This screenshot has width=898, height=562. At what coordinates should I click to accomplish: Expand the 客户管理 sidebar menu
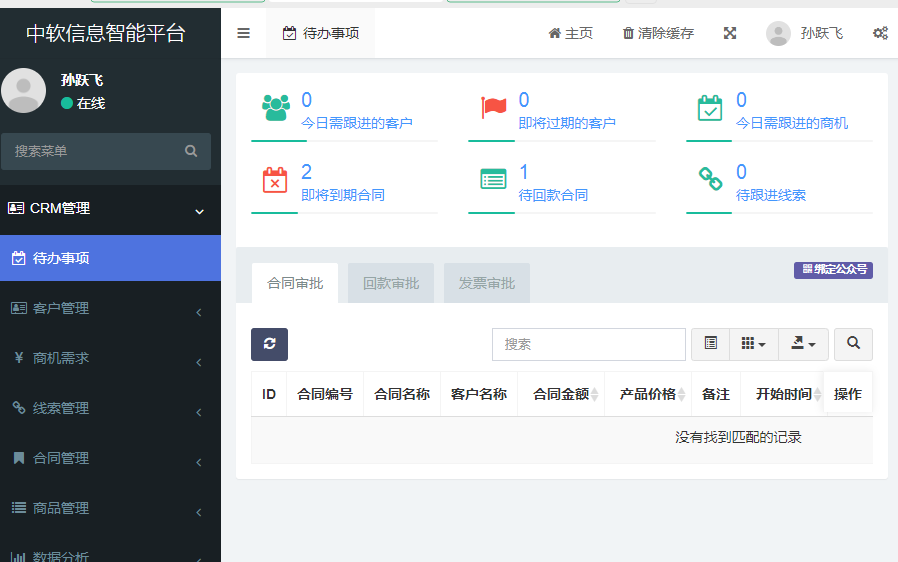(110, 309)
